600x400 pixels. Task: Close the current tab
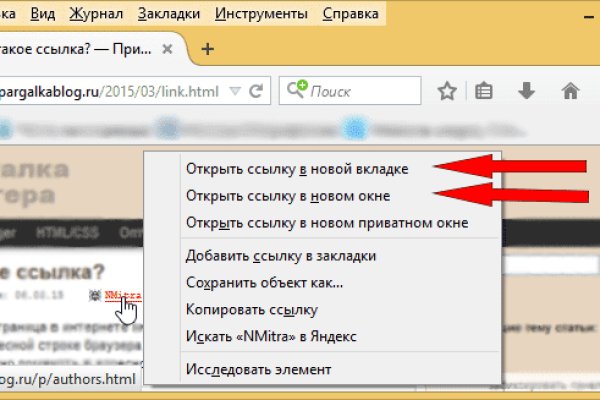point(170,48)
